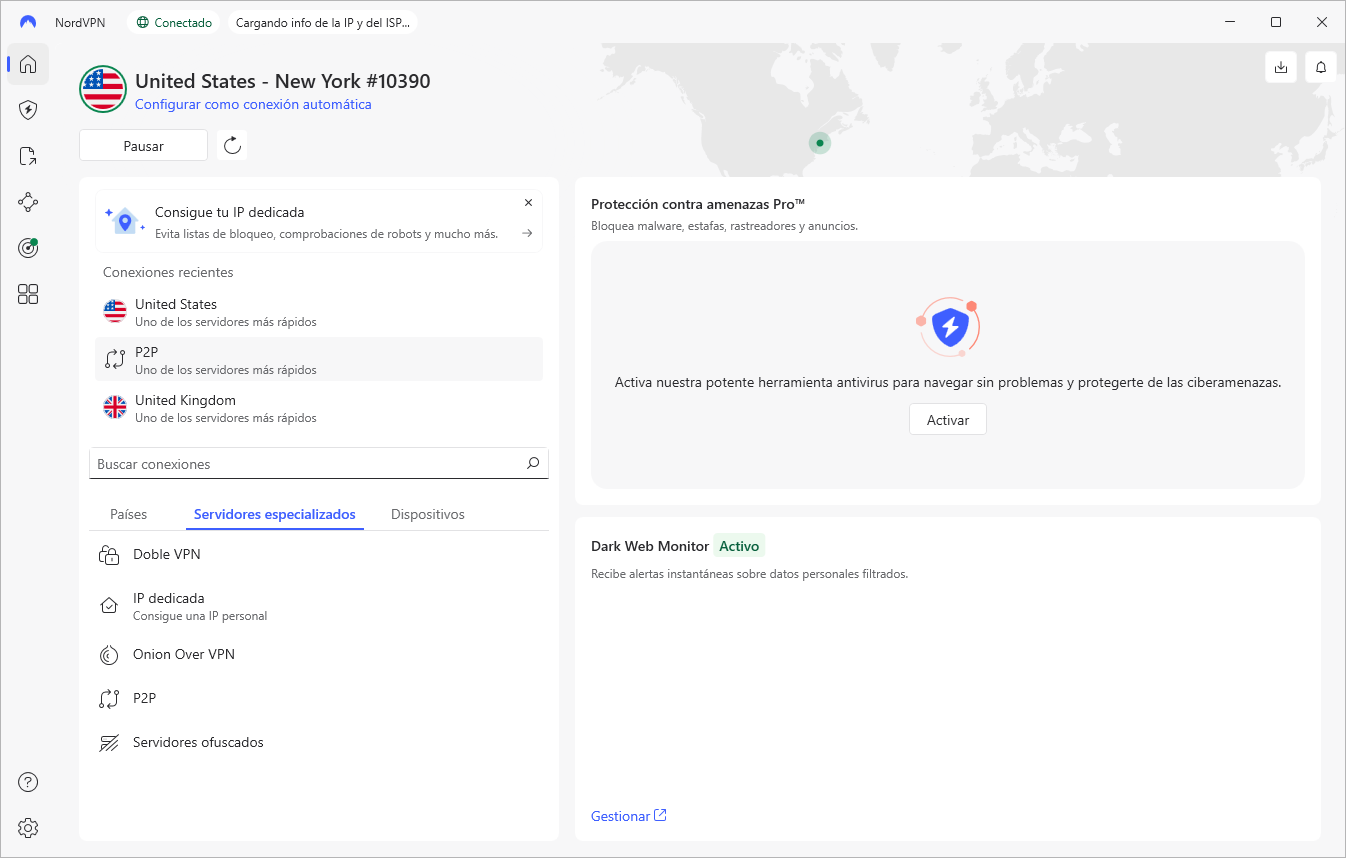1346x858 pixels.
Task: Select Onion Over VPN server type
Action: 184,654
